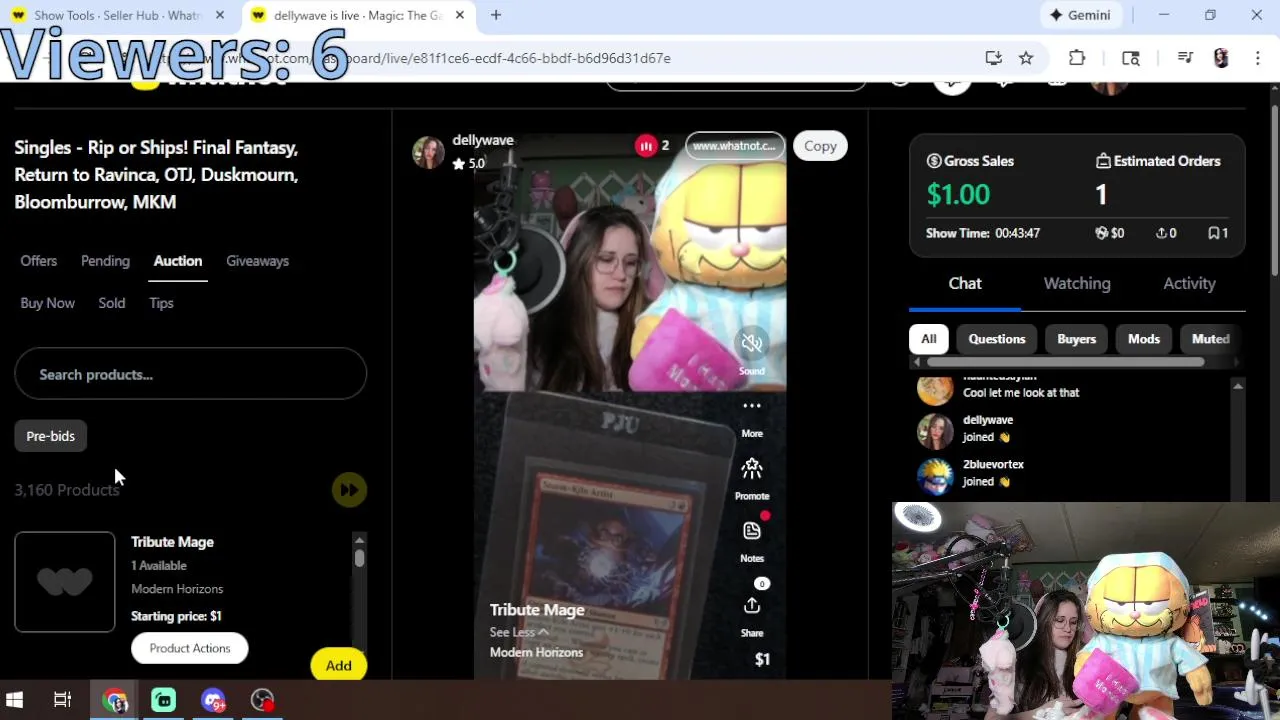Click 2bluevortex username in chat

click(x=993, y=464)
